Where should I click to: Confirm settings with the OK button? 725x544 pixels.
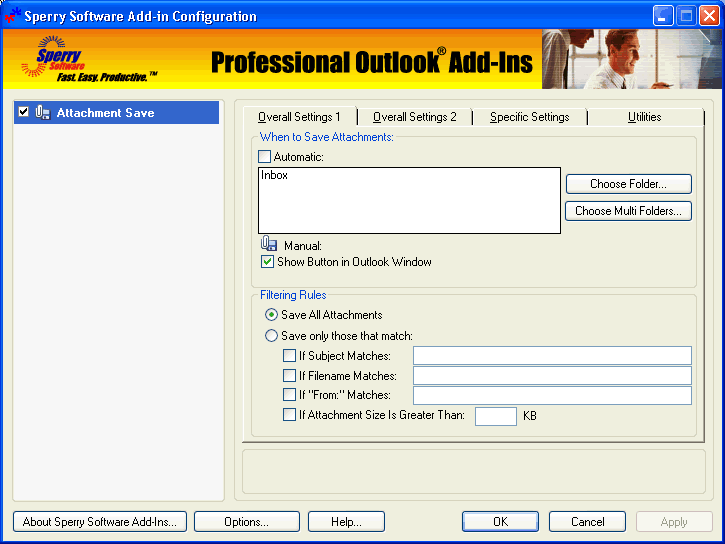pyautogui.click(x=500, y=522)
